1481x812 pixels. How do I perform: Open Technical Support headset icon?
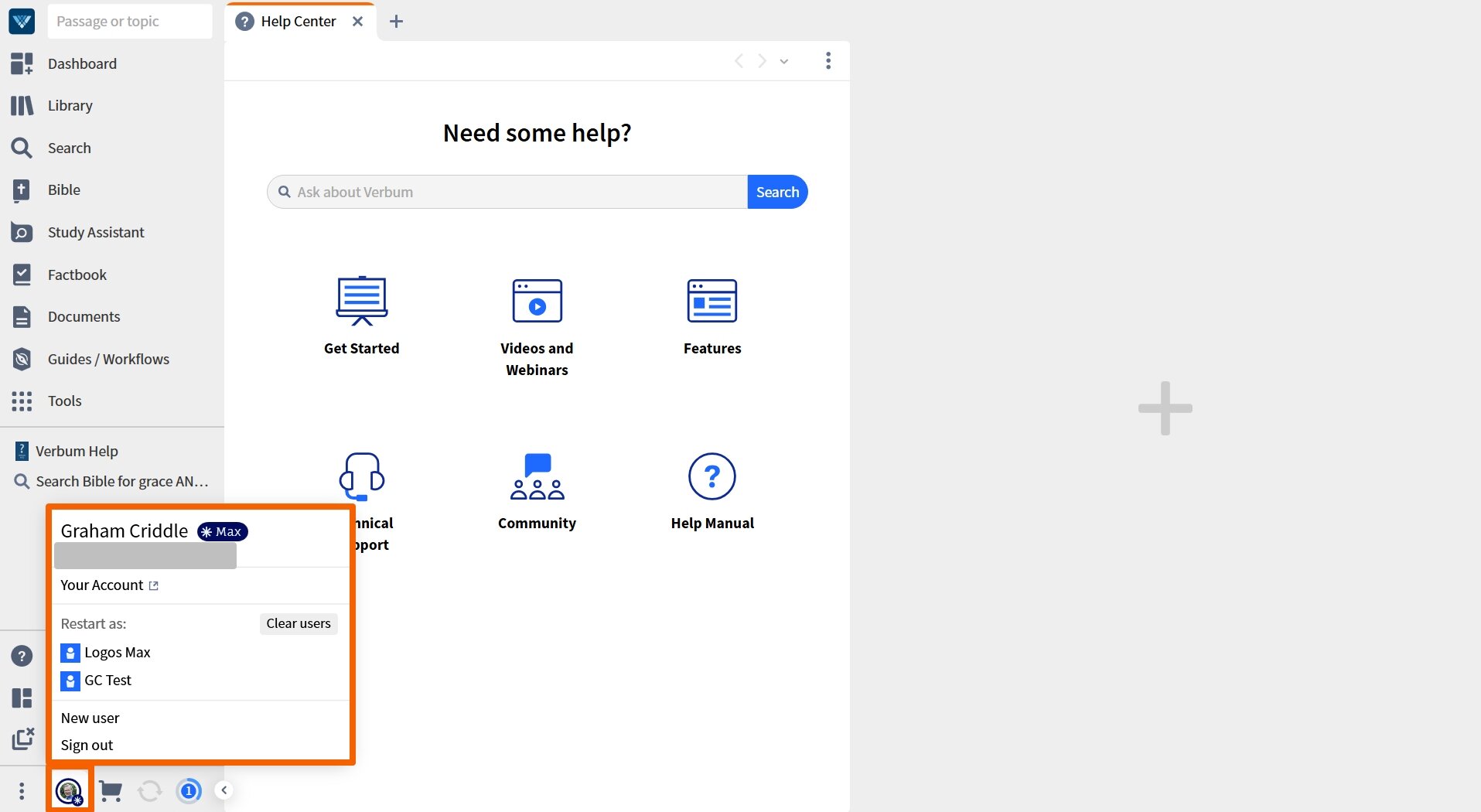point(362,476)
